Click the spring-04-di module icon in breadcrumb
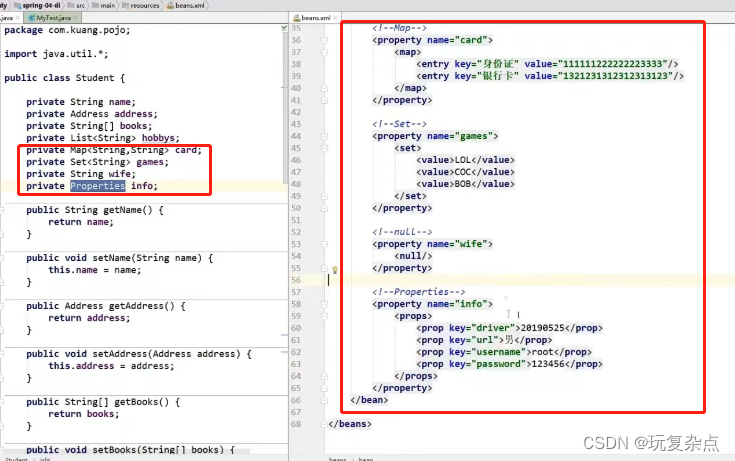This screenshot has width=735, height=461. click(18, 6)
